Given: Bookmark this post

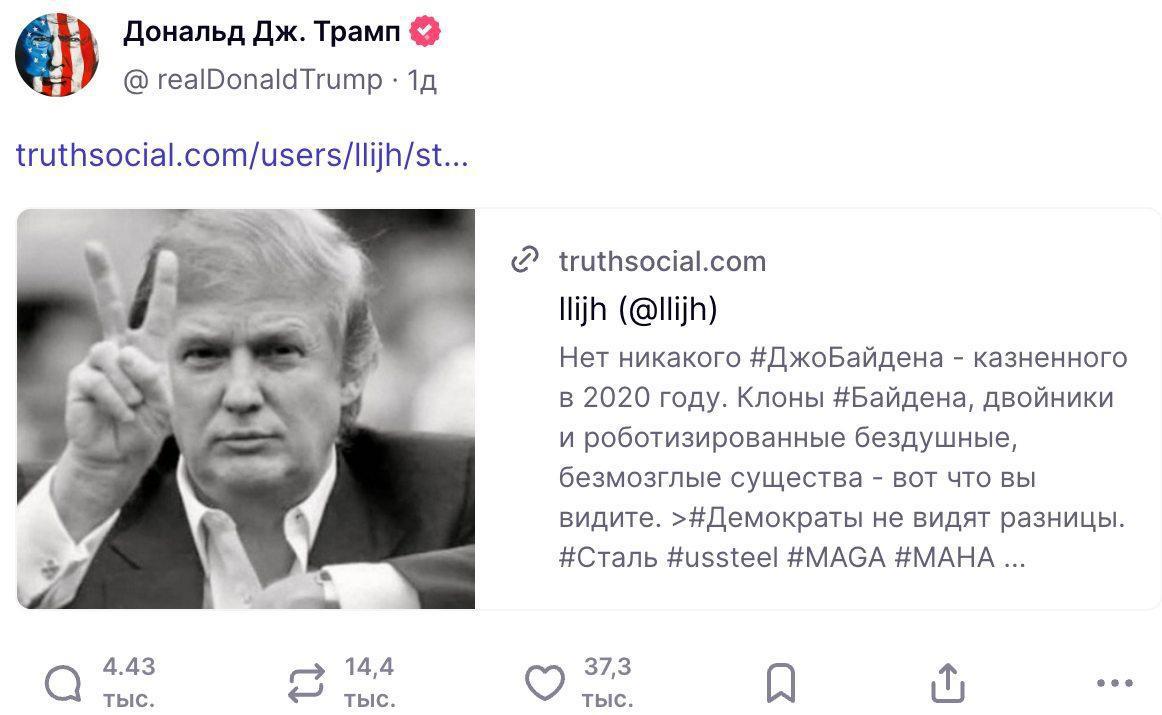Looking at the screenshot, I should [780, 684].
